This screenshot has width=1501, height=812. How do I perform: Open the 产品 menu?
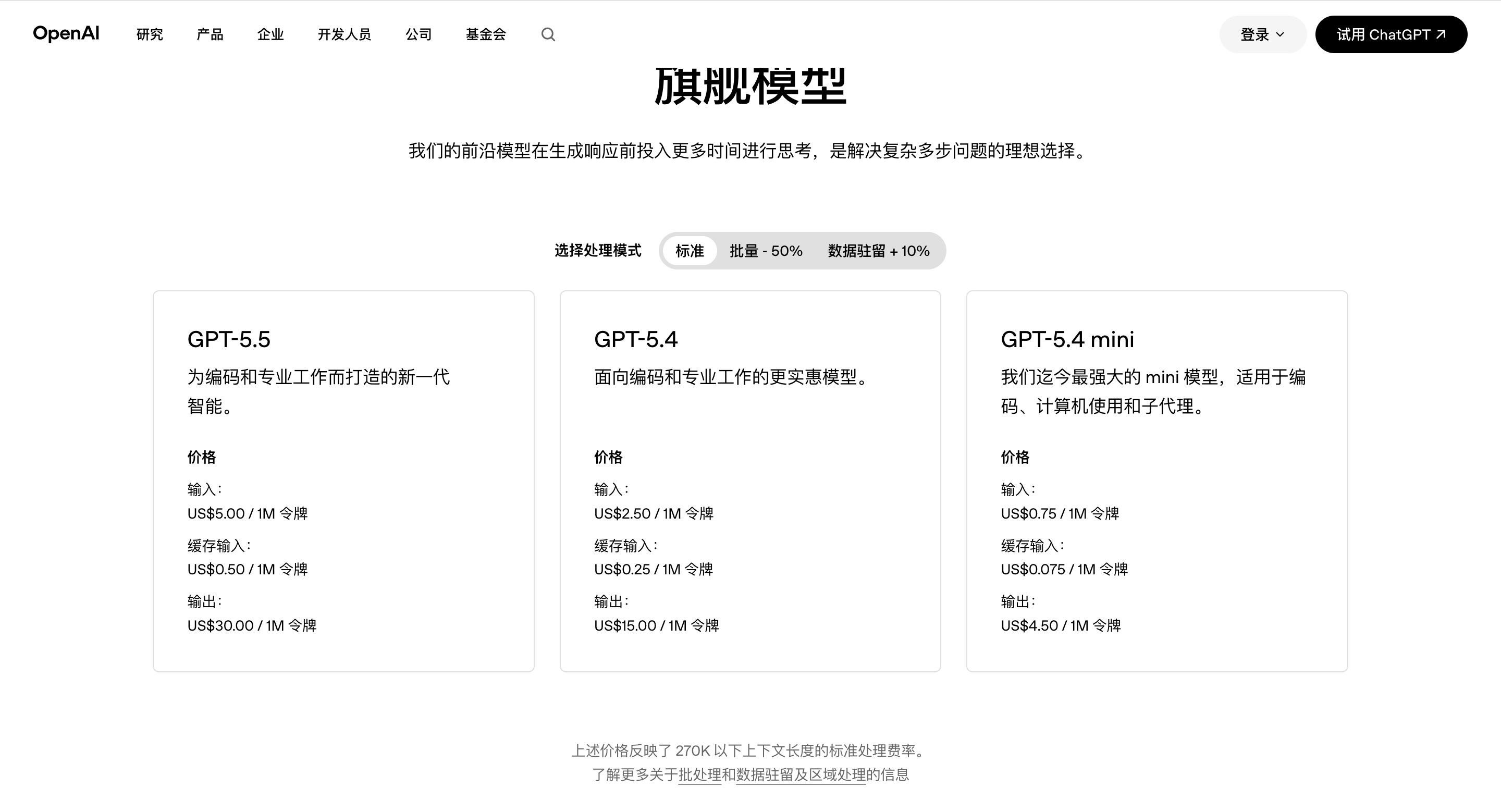[x=210, y=34]
